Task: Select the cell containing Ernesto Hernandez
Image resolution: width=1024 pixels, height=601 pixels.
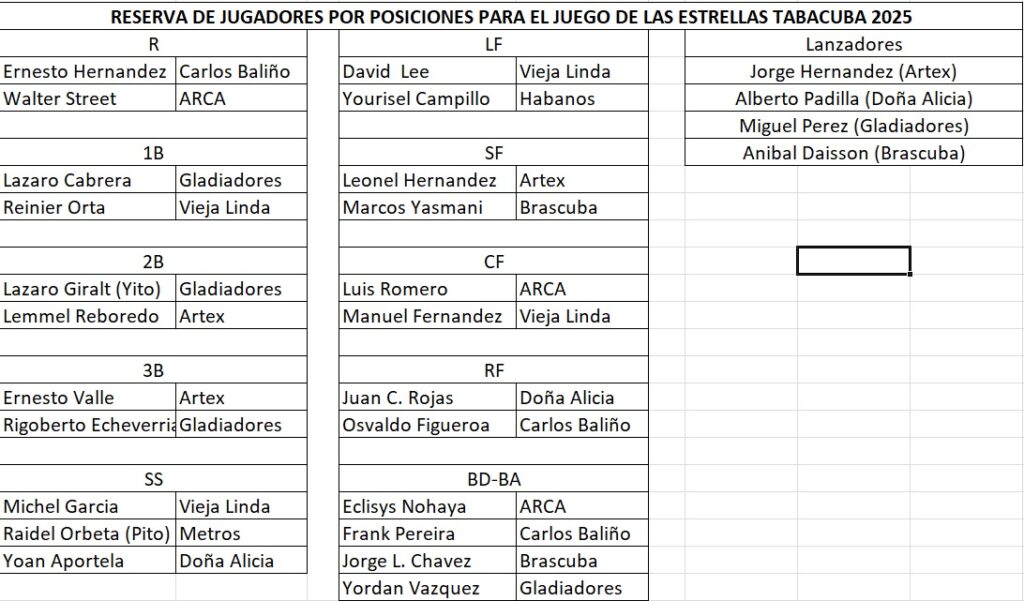Action: pos(86,71)
